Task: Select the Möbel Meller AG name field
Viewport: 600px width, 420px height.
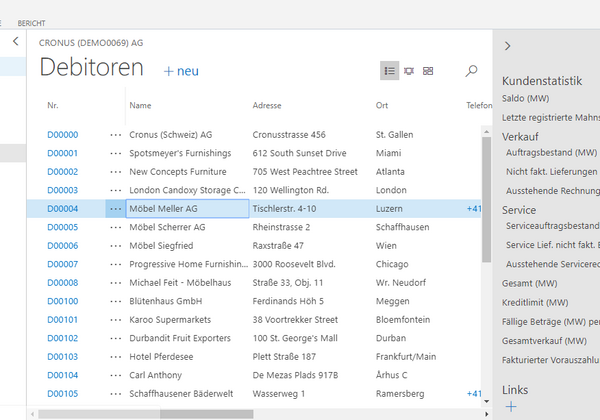Action: coord(187,208)
